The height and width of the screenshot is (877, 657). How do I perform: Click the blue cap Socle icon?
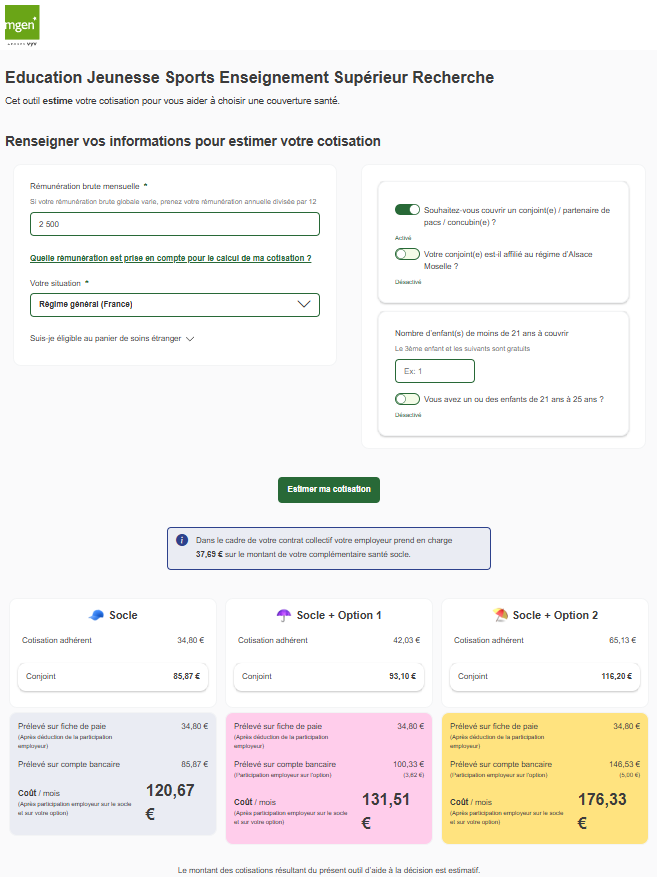96,615
